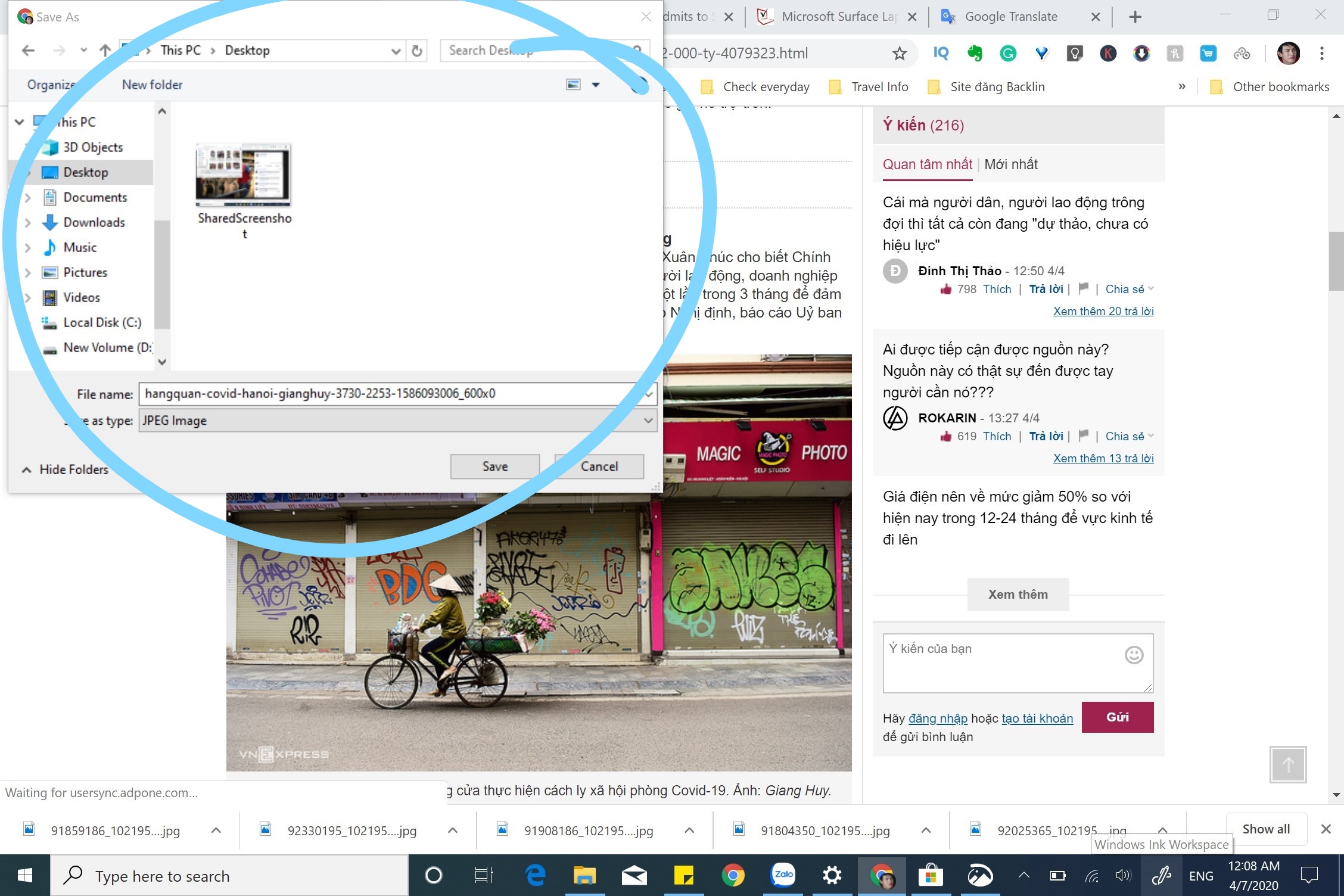Open the Chrome profile avatar
The image size is (1344, 896).
coord(1289,53)
